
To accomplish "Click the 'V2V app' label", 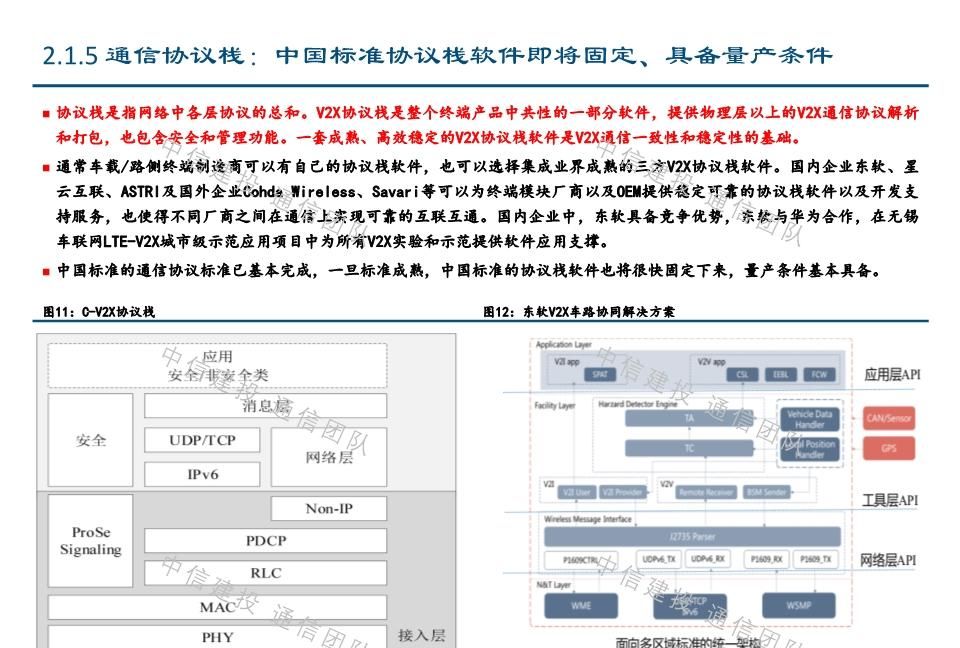I will 711,362.
